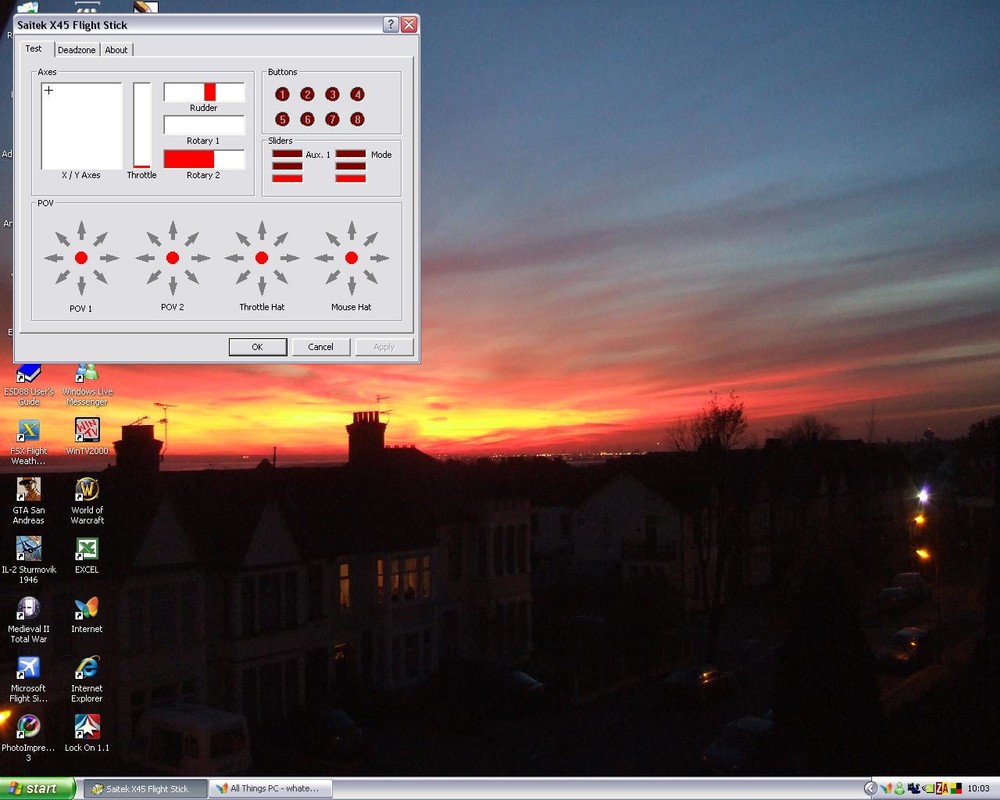Switch to the Deadzone tab
The height and width of the screenshot is (800, 1000).
pyautogui.click(x=77, y=50)
